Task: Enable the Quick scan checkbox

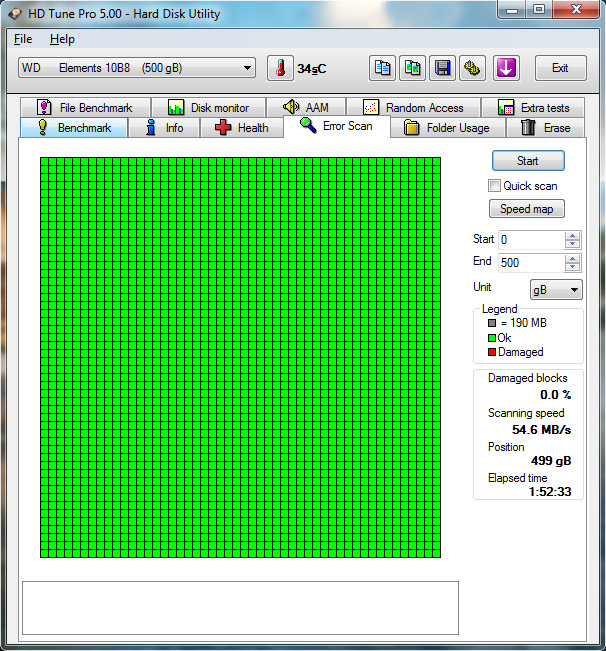Action: pos(494,186)
